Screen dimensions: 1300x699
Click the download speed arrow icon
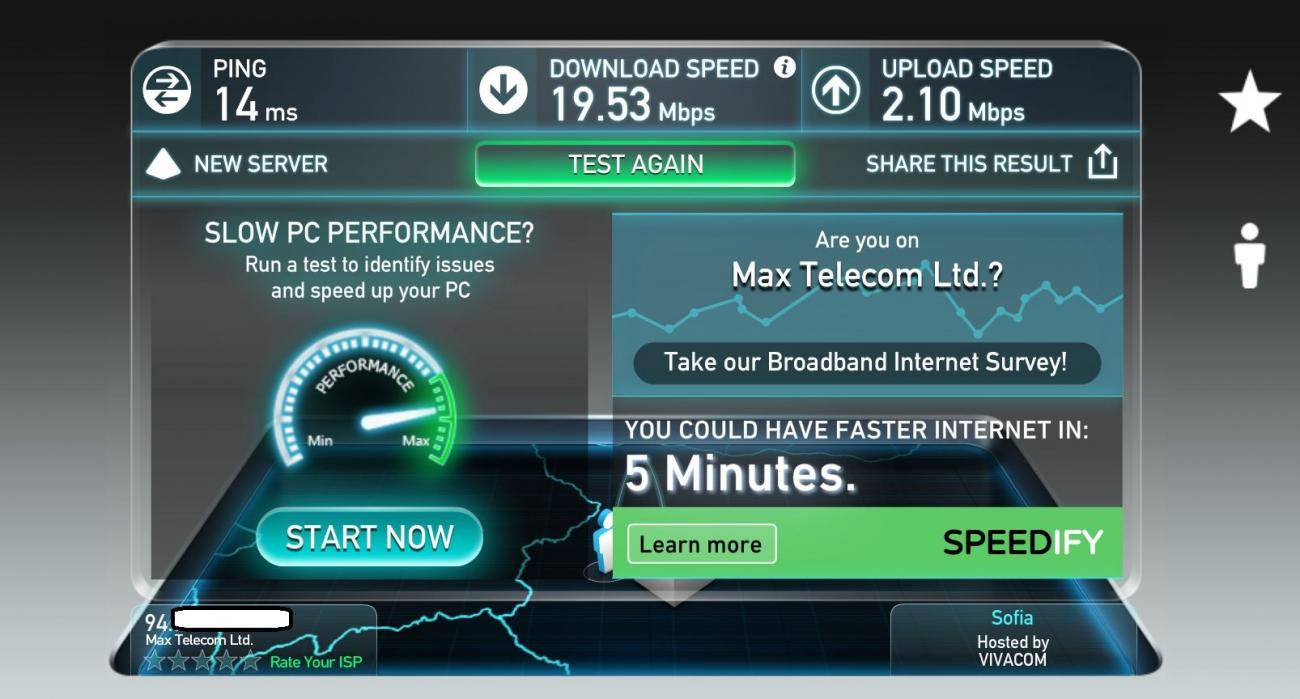[x=502, y=91]
